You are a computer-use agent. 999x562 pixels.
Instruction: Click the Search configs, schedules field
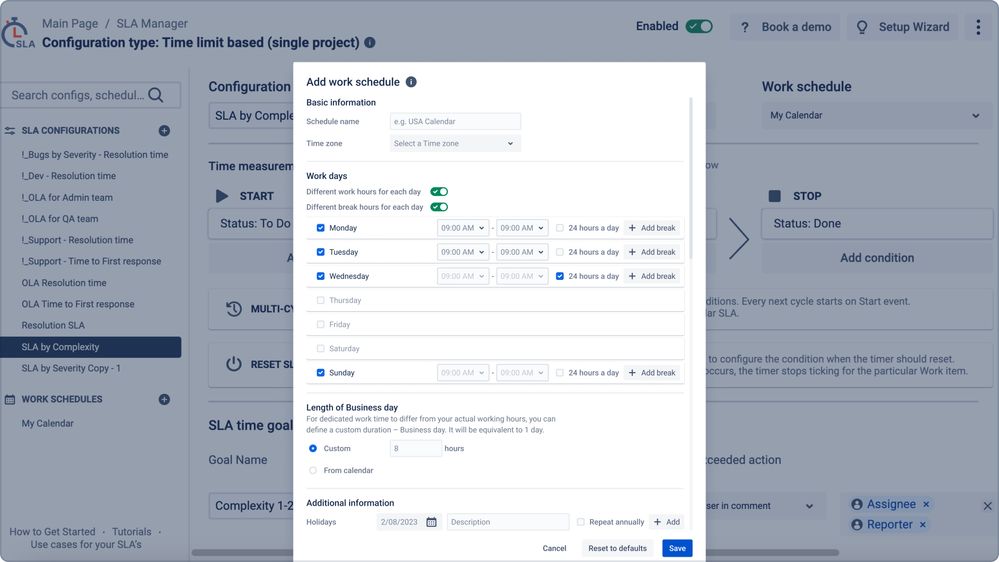pos(90,95)
